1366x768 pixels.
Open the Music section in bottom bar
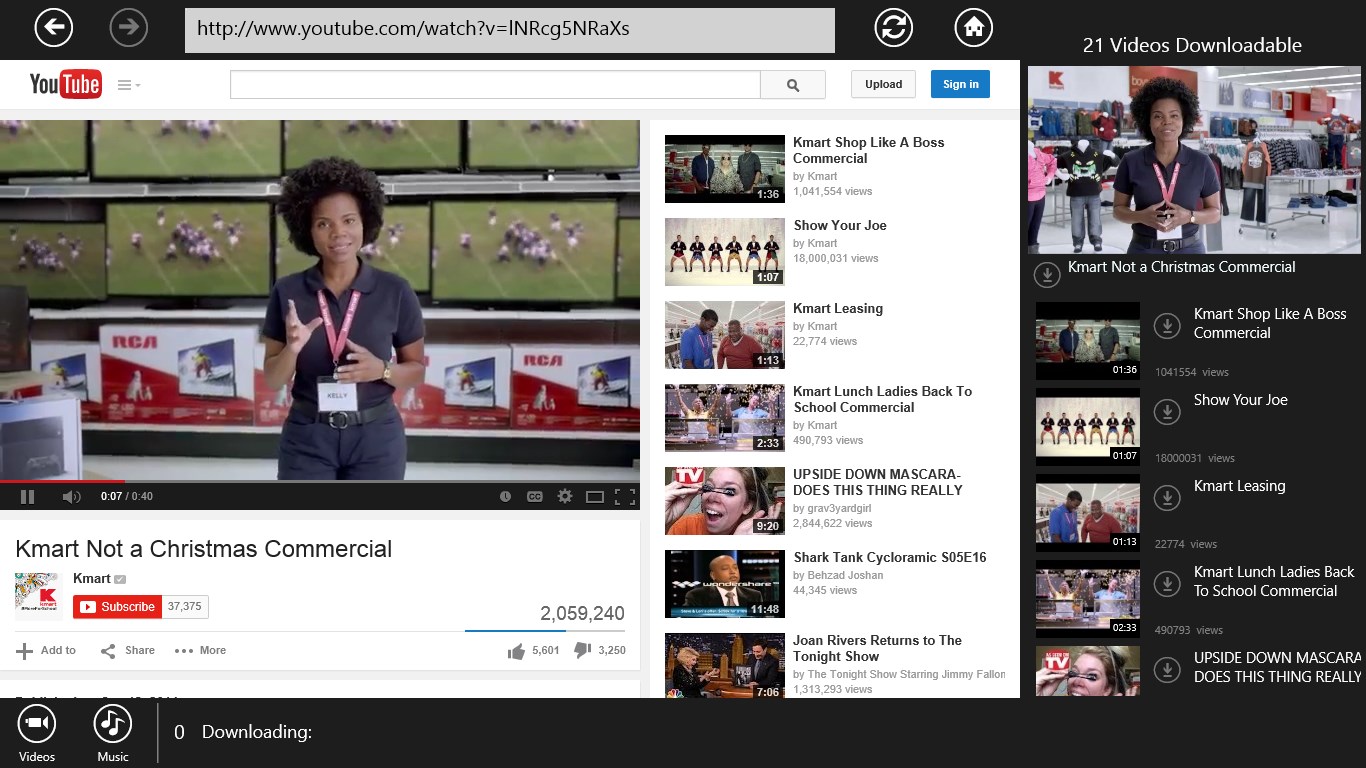(x=113, y=734)
